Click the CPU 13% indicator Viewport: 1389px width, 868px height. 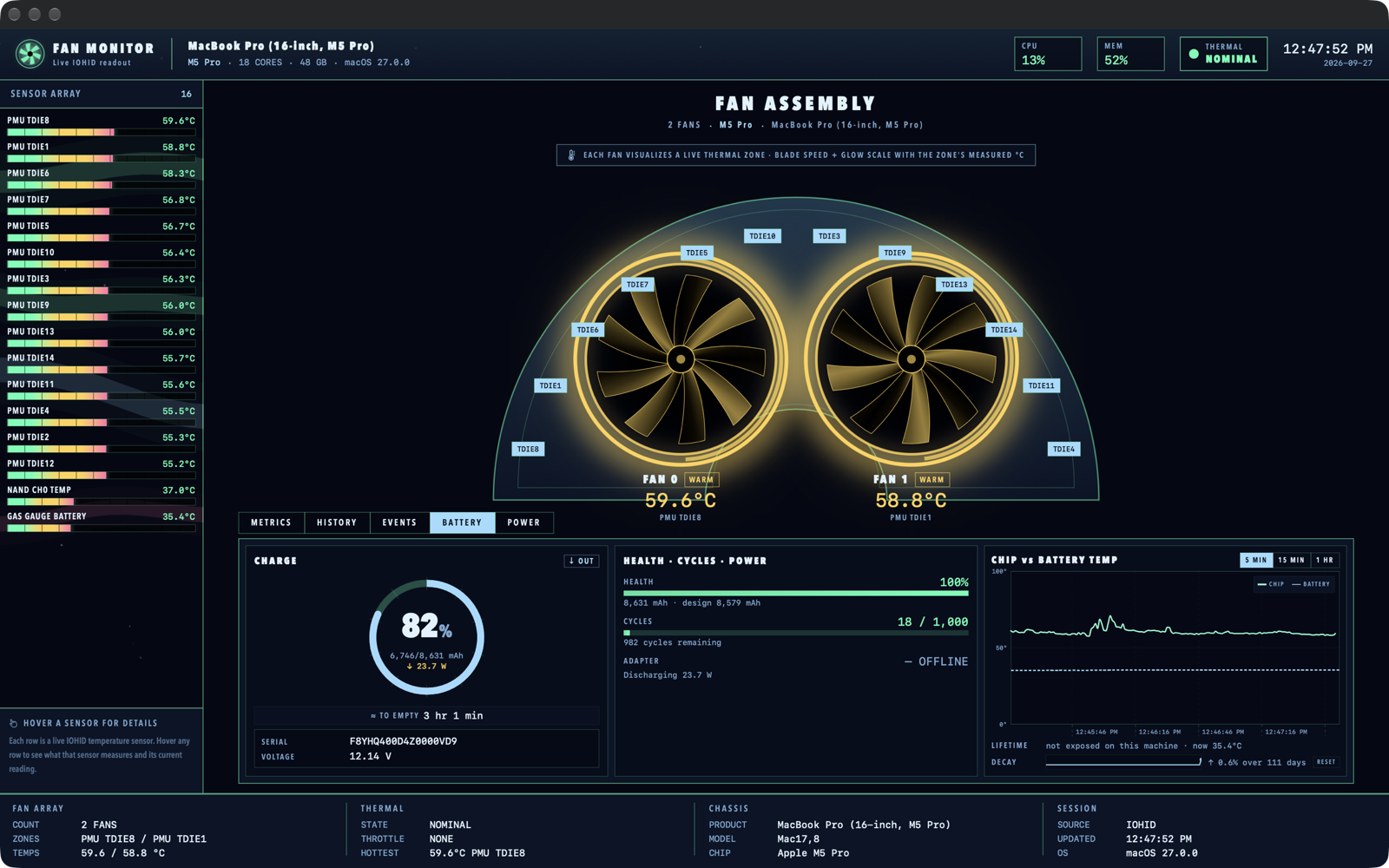point(1048,54)
